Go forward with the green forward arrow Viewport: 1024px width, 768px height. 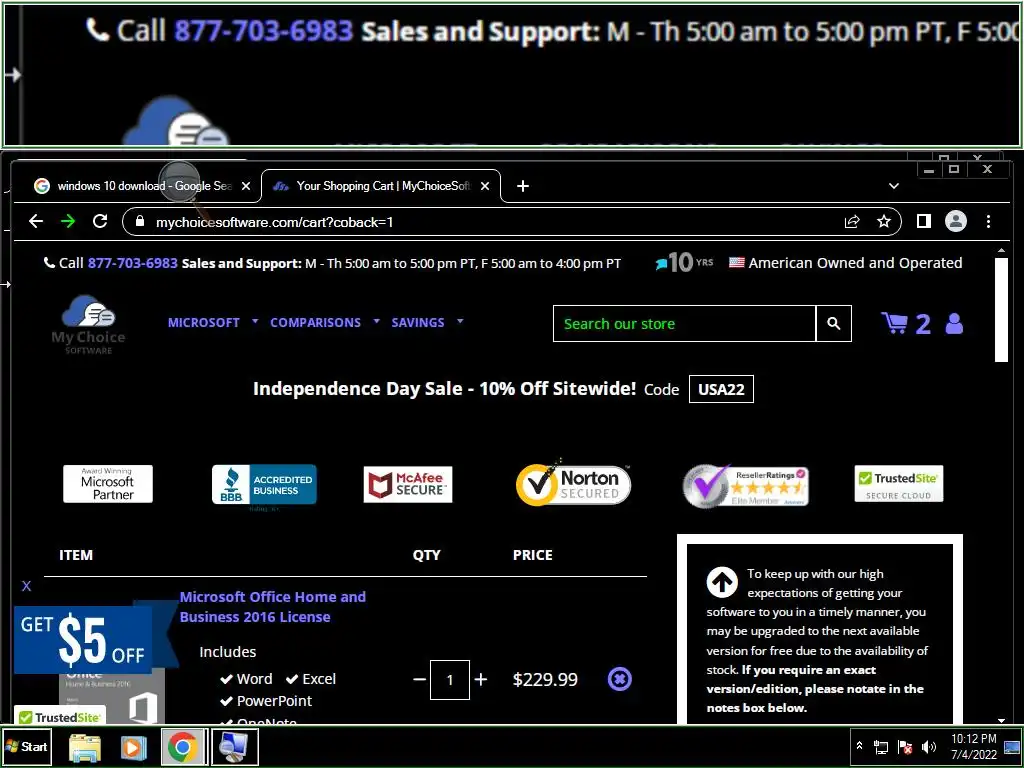click(68, 221)
